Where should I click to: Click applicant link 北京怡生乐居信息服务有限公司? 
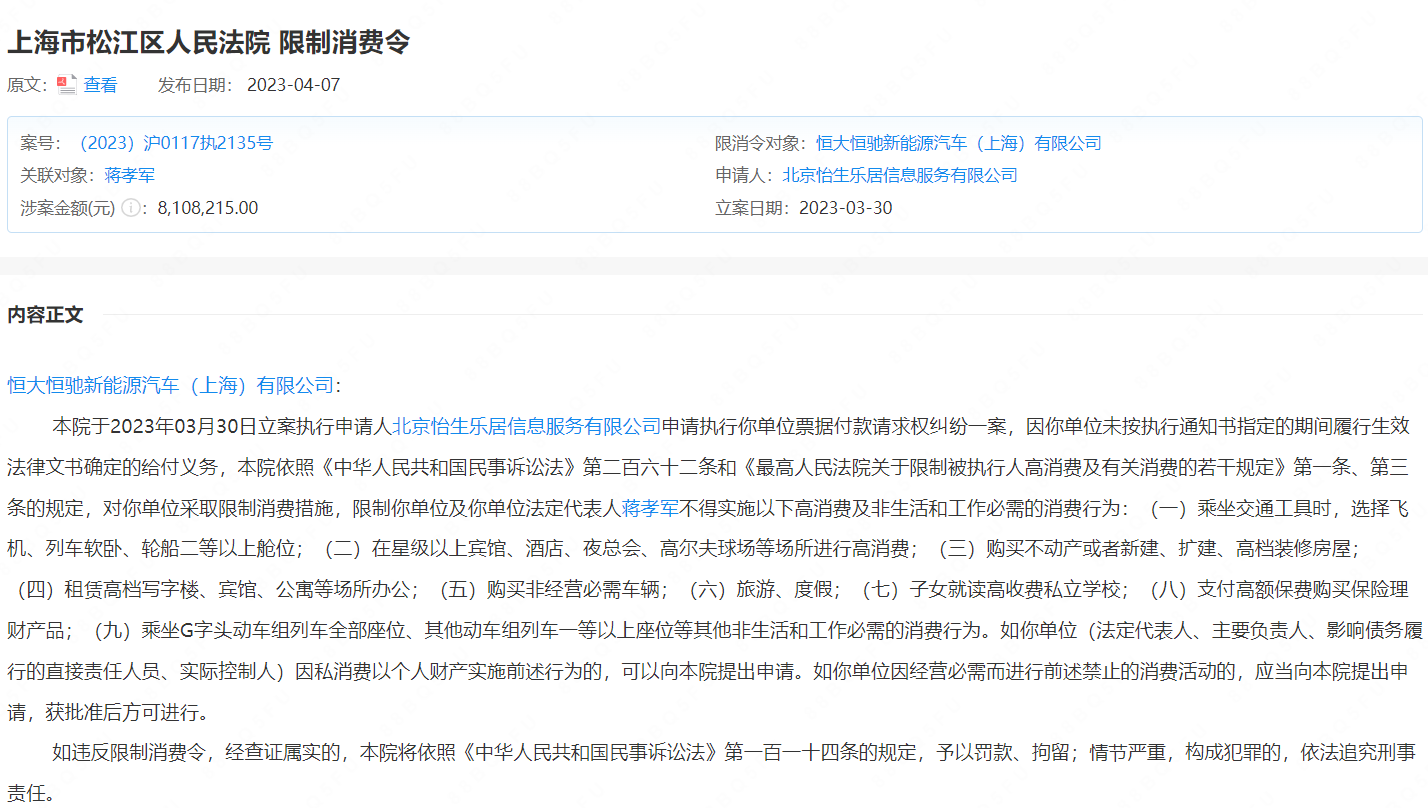coord(892,175)
